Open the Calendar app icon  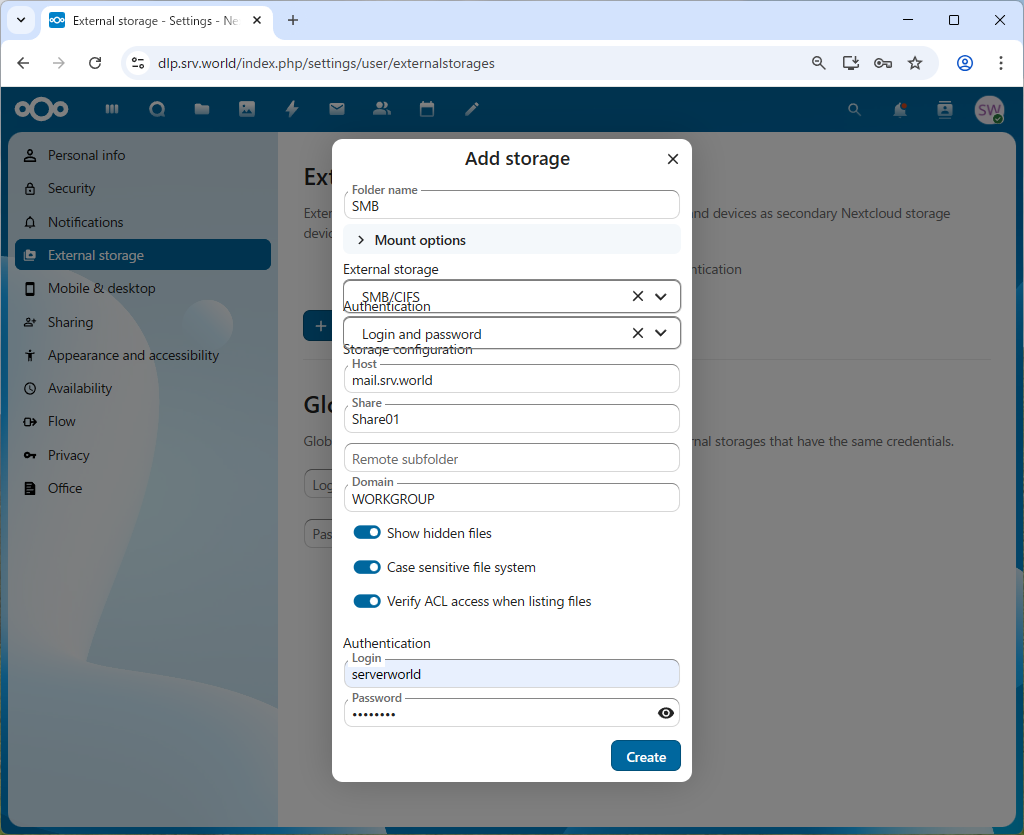click(x=427, y=109)
